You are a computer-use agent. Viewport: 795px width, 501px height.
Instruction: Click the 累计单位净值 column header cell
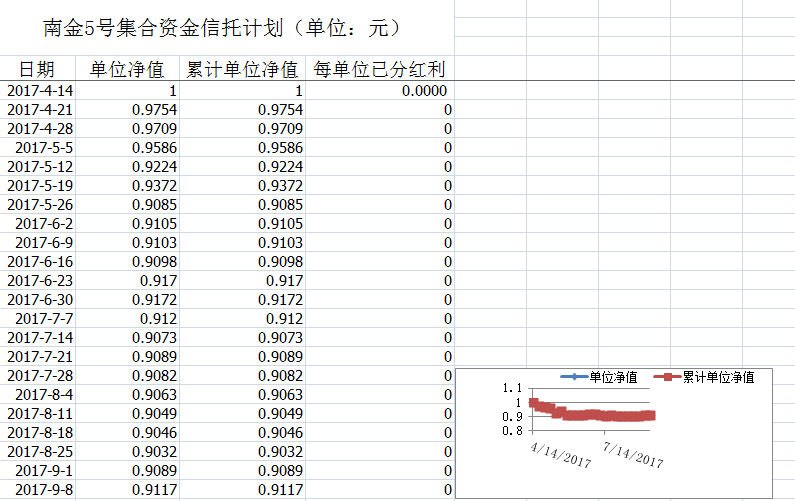(x=243, y=69)
